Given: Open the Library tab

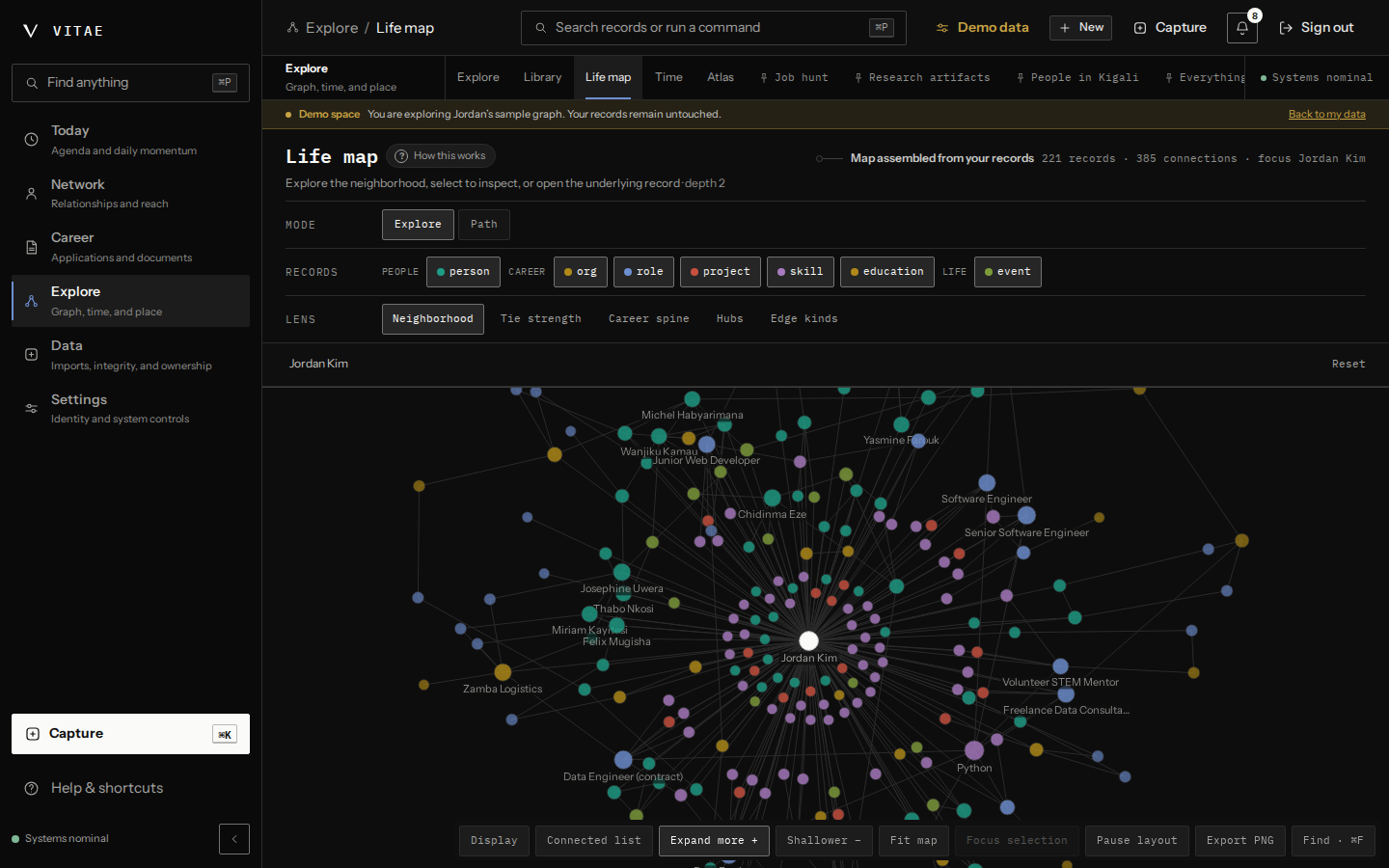Looking at the screenshot, I should [542, 77].
